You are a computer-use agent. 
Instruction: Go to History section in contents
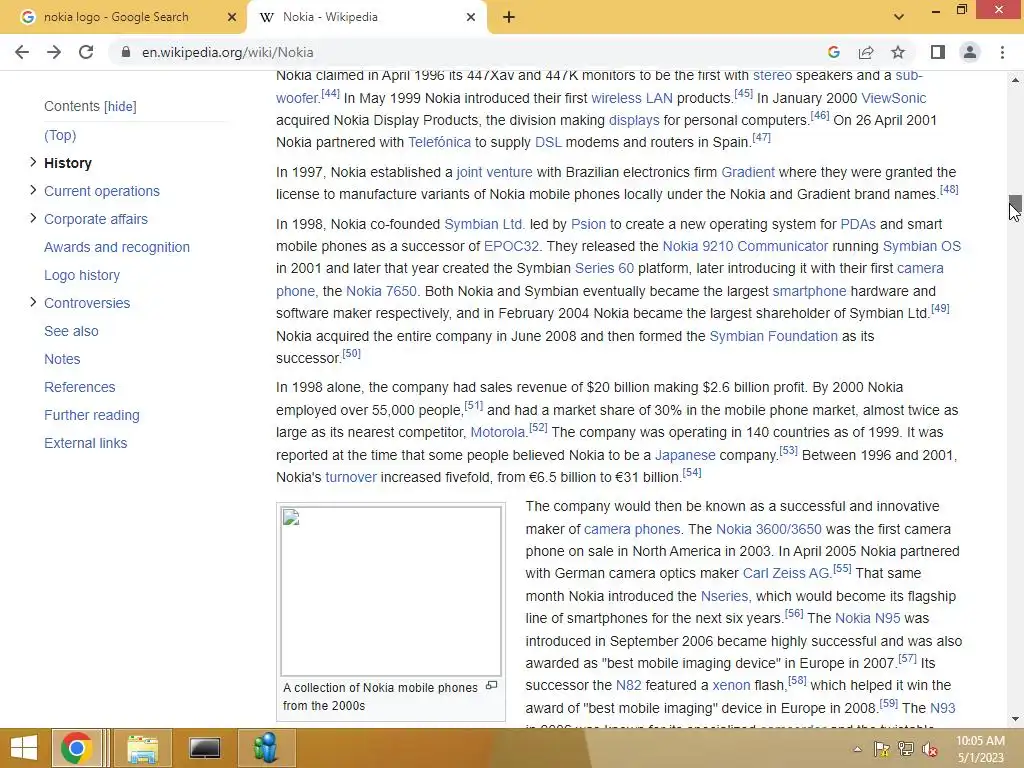[x=68, y=163]
